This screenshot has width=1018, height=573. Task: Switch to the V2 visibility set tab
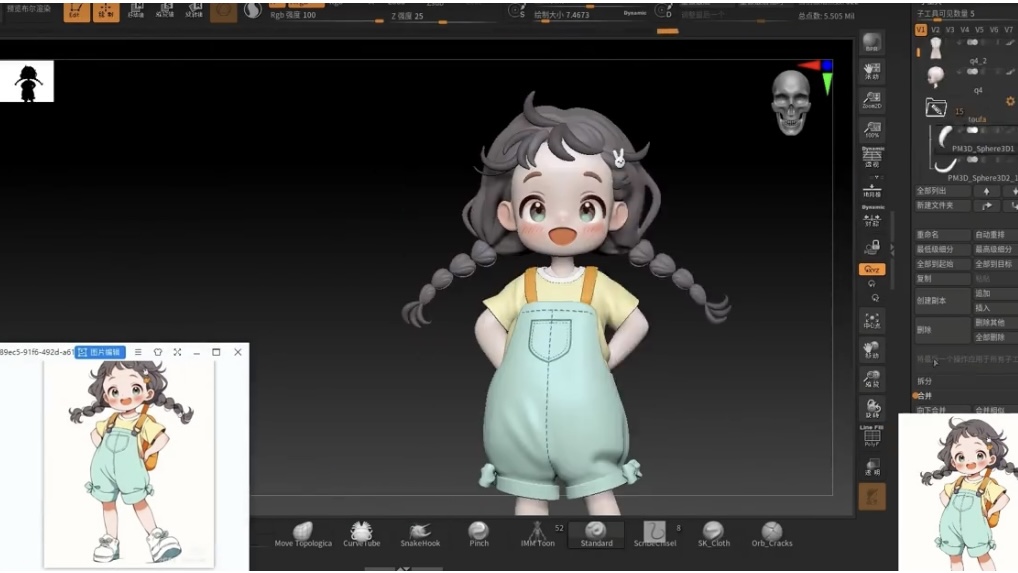click(x=936, y=30)
